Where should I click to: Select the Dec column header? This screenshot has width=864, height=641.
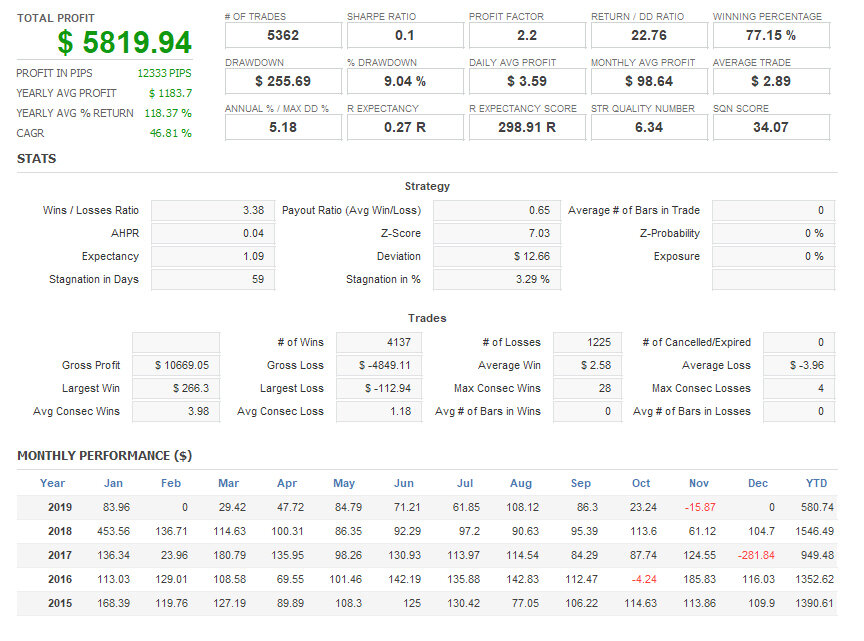tap(758, 483)
